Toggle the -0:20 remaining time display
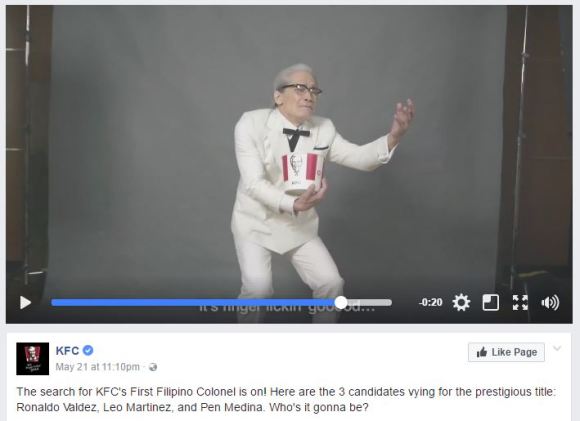The image size is (580, 421). 431,303
